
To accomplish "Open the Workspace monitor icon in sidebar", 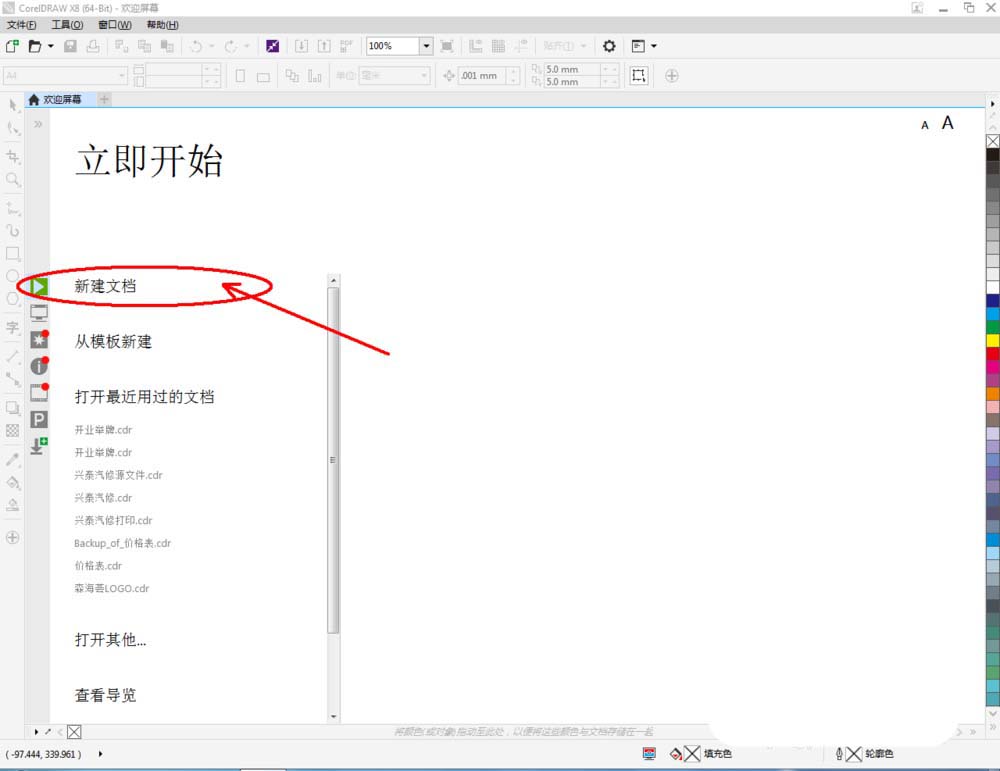I will [x=39, y=313].
